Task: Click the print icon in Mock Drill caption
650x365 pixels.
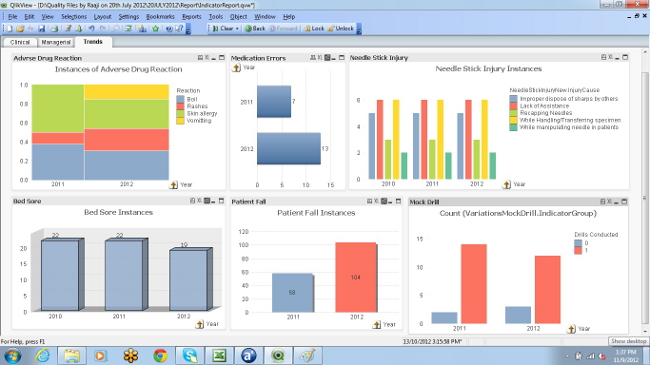Action: pyautogui.click(x=603, y=202)
